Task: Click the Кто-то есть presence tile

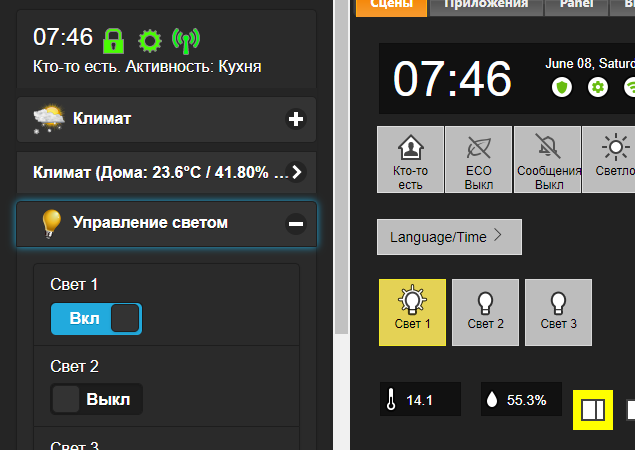Action: pyautogui.click(x=410, y=160)
